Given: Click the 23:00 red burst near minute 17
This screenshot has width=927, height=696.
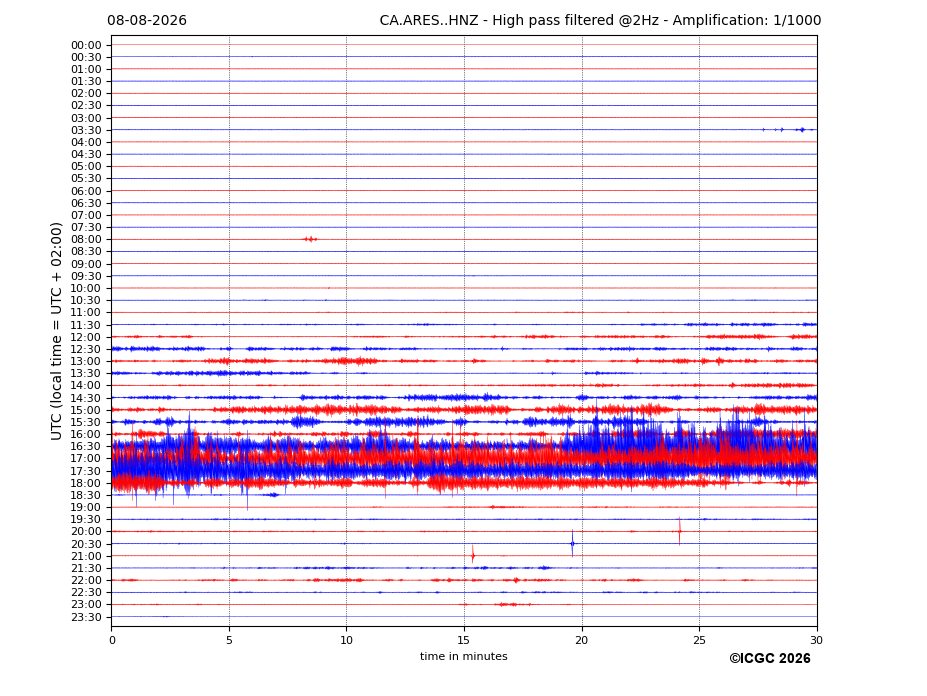Looking at the screenshot, I should pyautogui.click(x=508, y=604).
